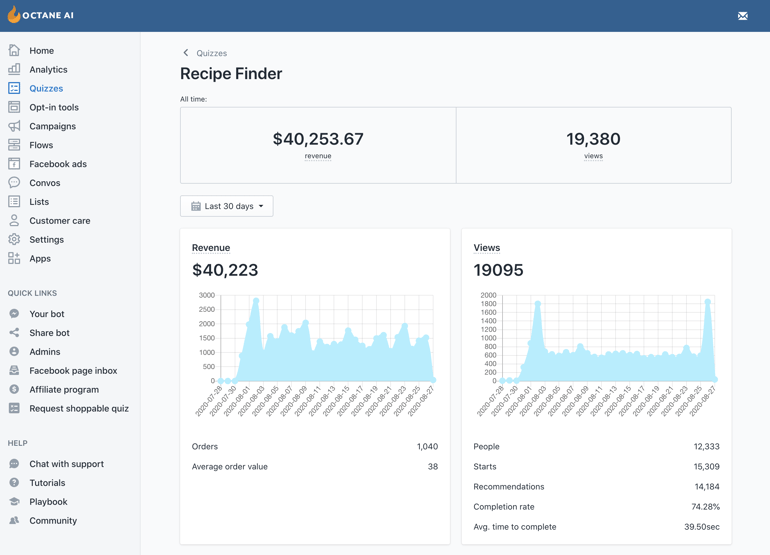Open the Last 30 days date dropdown
770x555 pixels.
click(x=227, y=206)
